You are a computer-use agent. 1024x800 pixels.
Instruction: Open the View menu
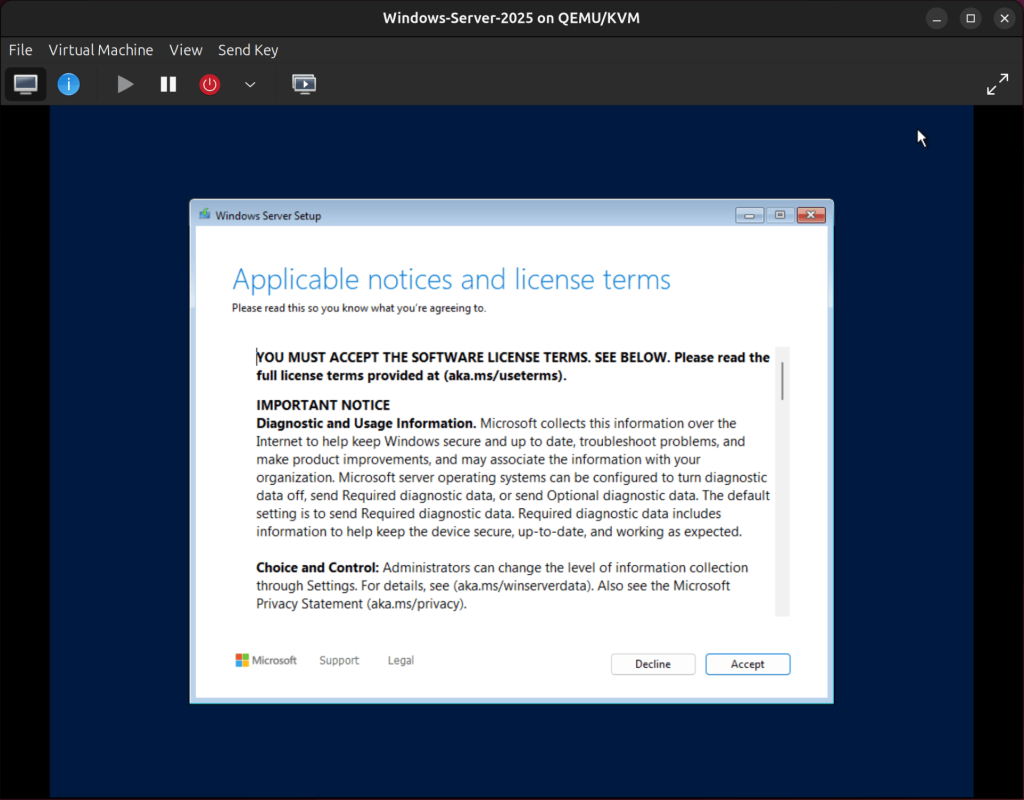(185, 49)
